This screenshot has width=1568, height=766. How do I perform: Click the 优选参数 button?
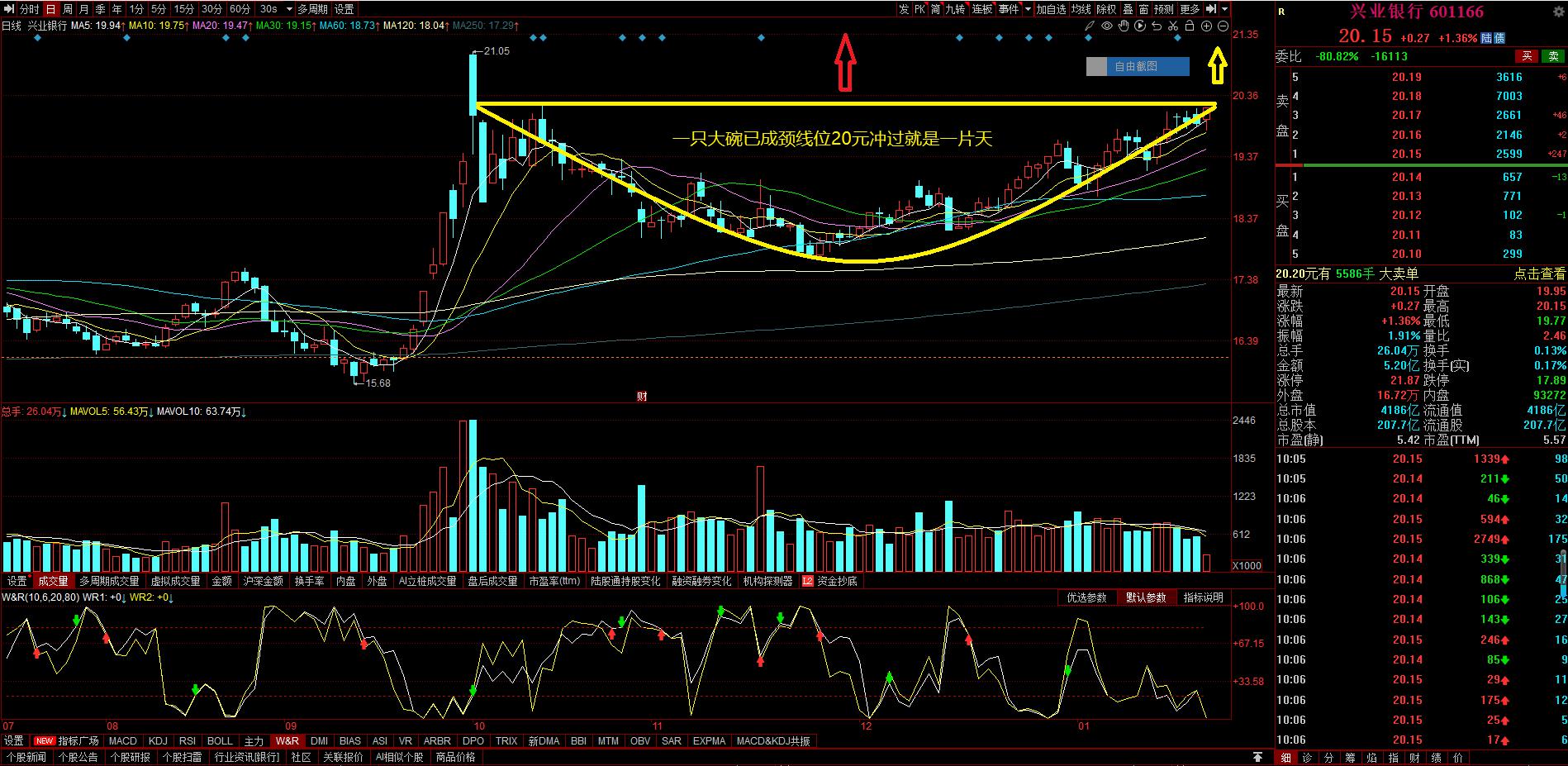[x=1087, y=597]
